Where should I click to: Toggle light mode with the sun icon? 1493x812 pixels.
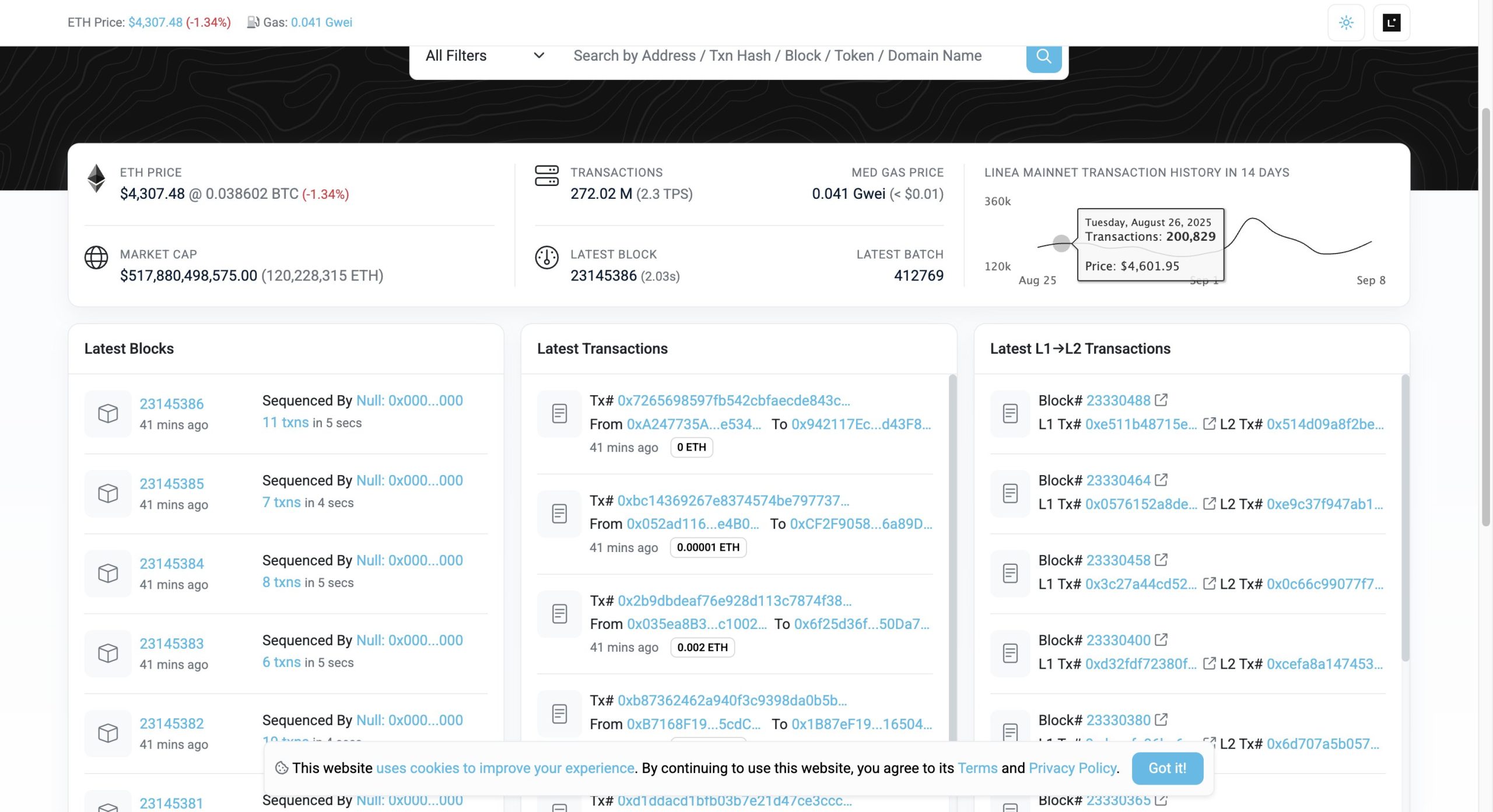(x=1346, y=22)
